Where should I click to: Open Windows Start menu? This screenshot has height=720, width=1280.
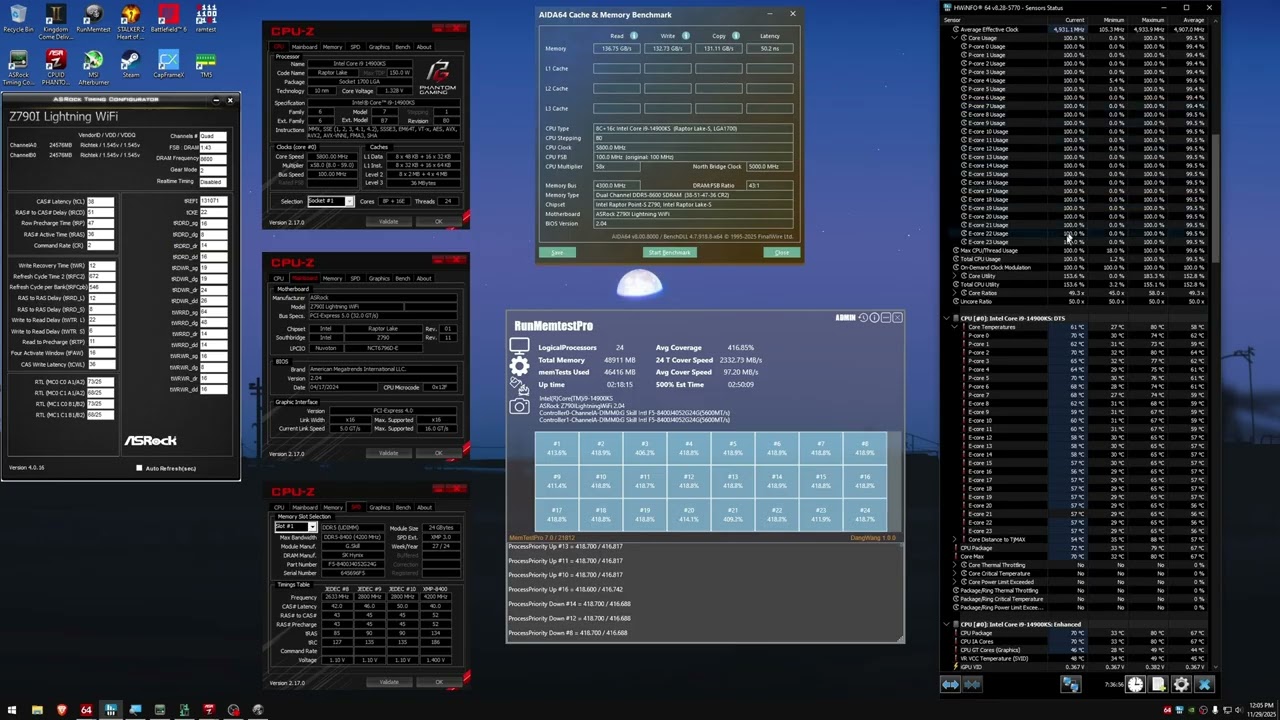[11, 710]
